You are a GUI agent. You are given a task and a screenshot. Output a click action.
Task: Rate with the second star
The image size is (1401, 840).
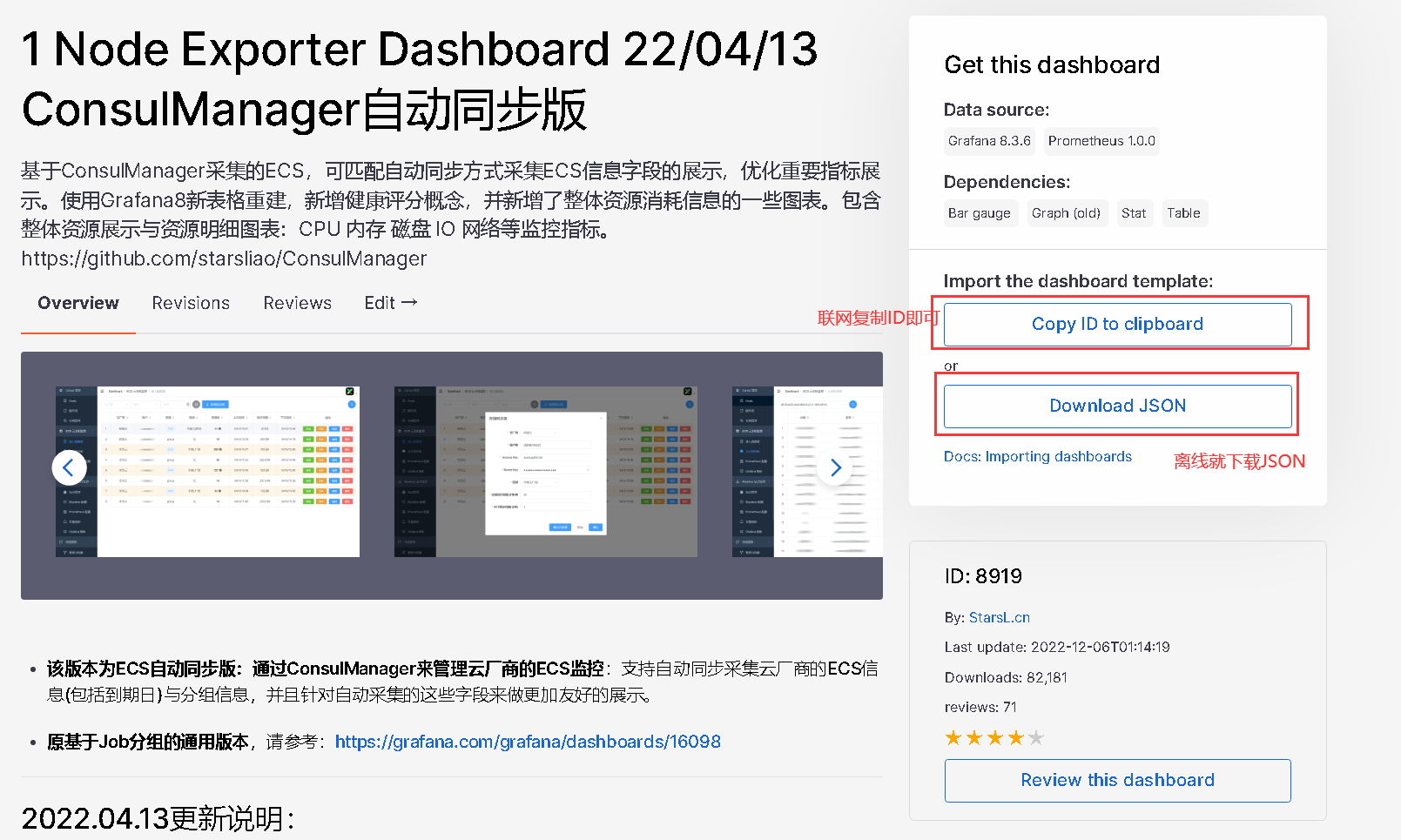tap(974, 738)
